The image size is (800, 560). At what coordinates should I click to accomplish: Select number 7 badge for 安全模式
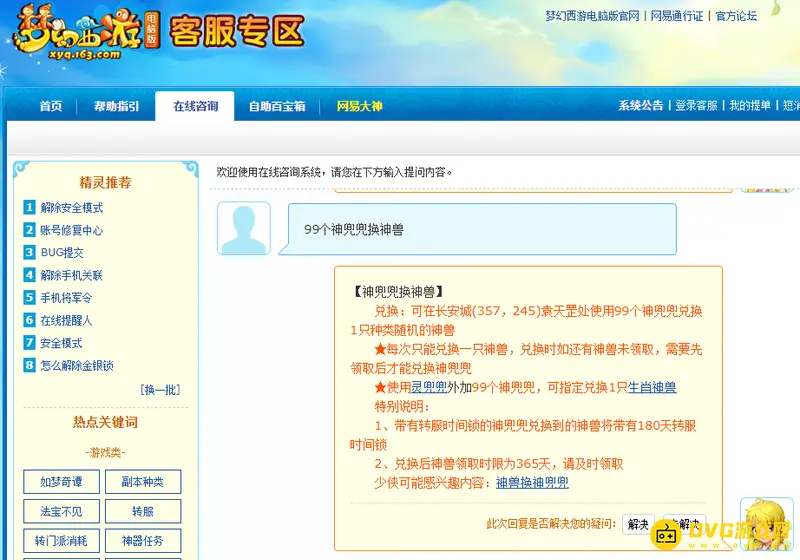pyautogui.click(x=29, y=343)
